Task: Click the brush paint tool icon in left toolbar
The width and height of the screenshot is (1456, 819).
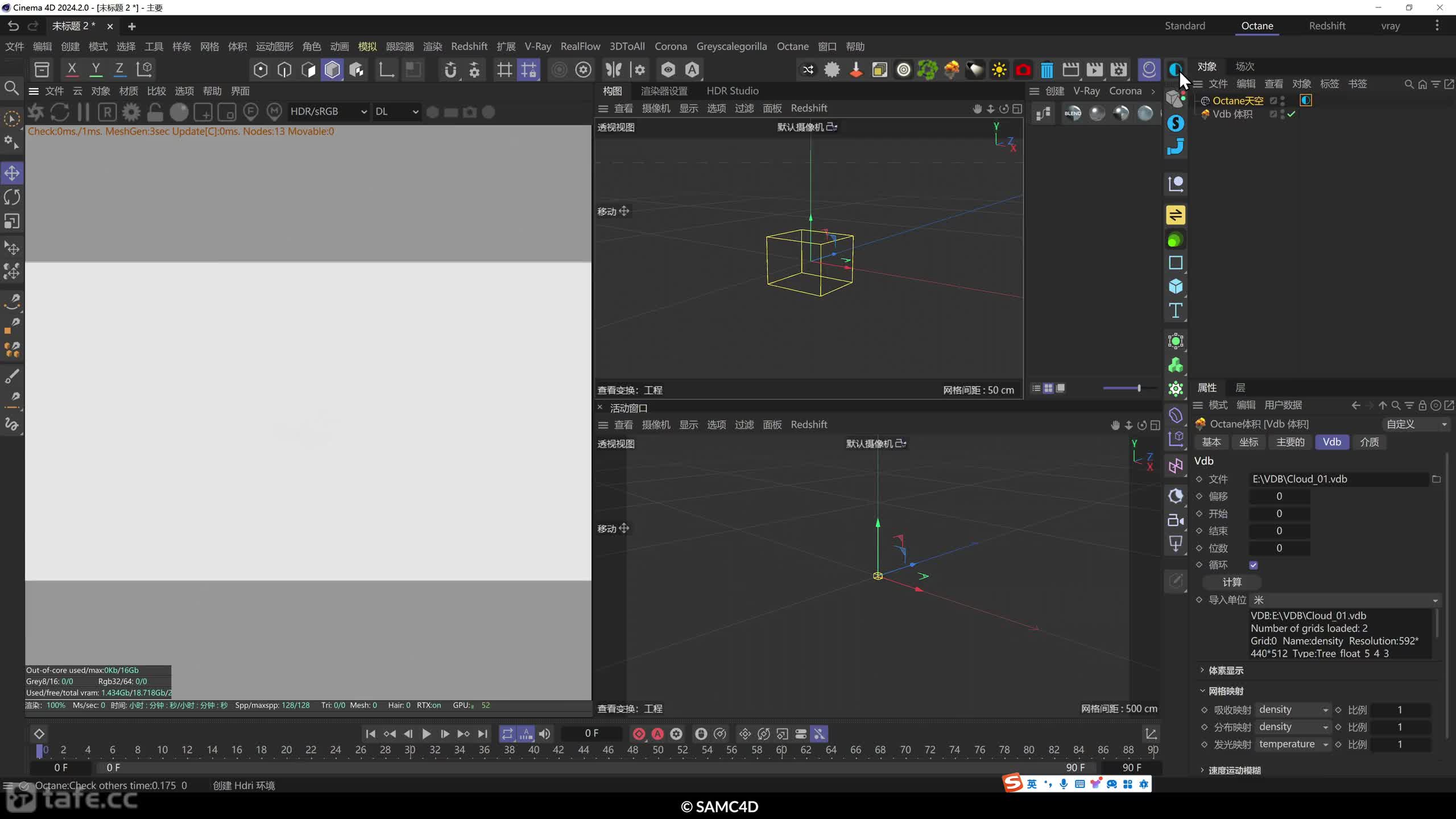Action: [x=12, y=376]
